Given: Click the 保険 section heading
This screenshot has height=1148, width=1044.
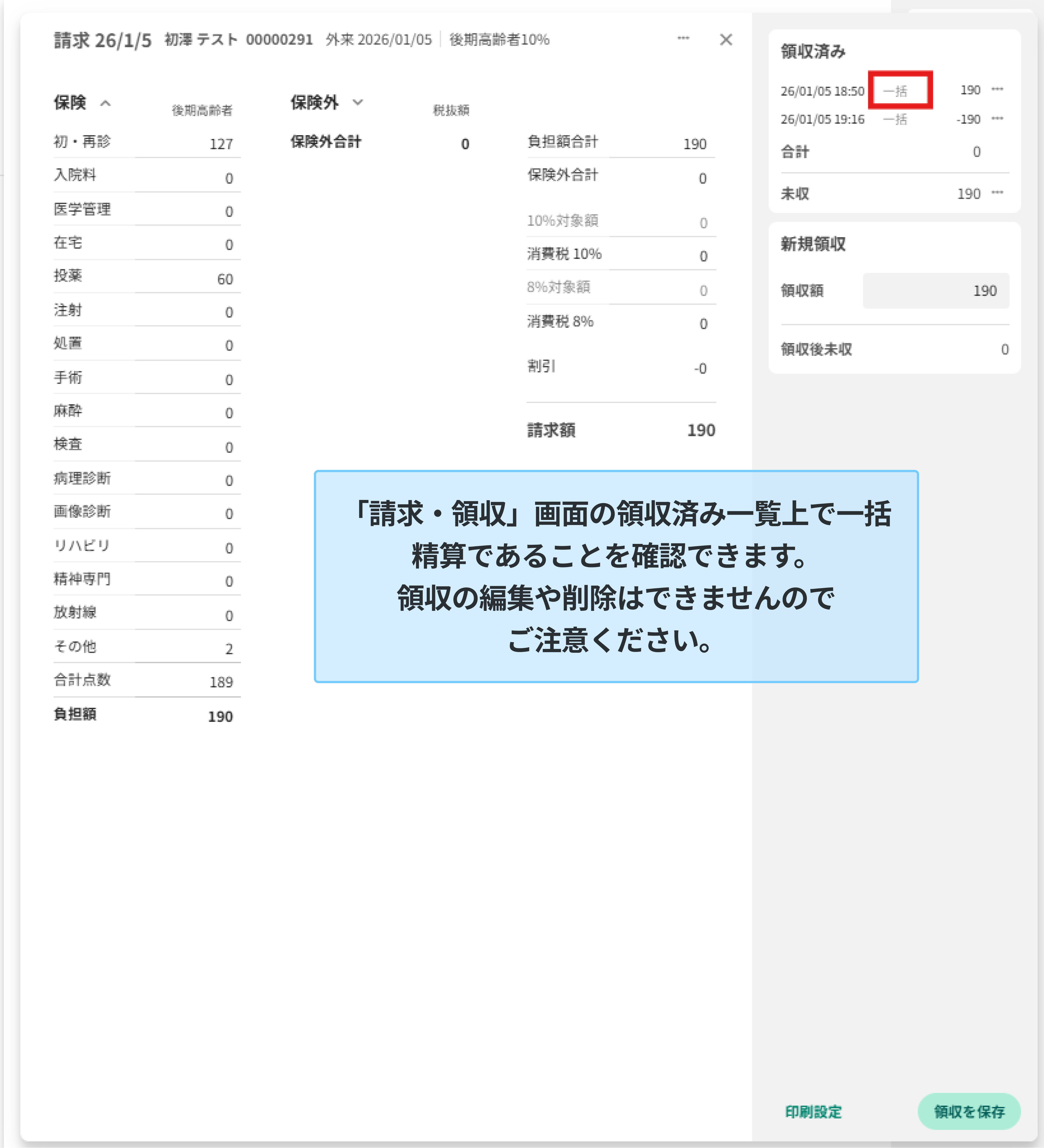Looking at the screenshot, I should [x=70, y=102].
